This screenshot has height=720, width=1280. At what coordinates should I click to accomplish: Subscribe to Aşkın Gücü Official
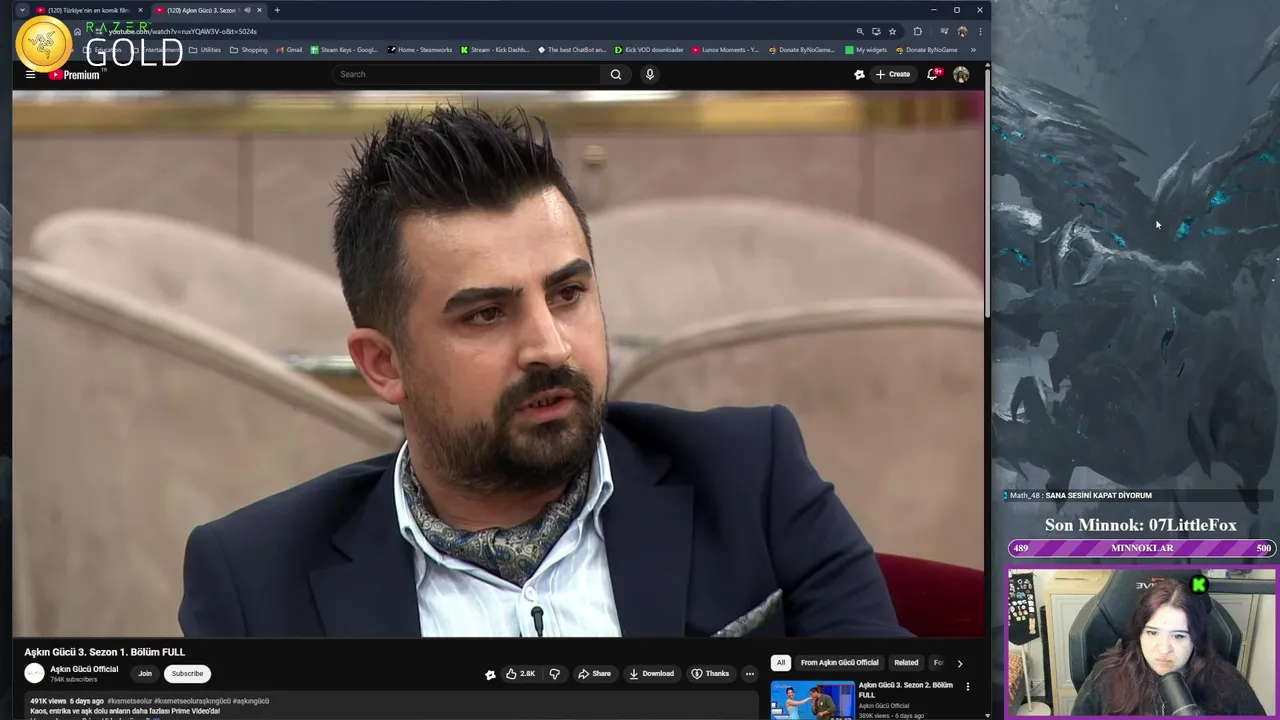[x=187, y=674]
